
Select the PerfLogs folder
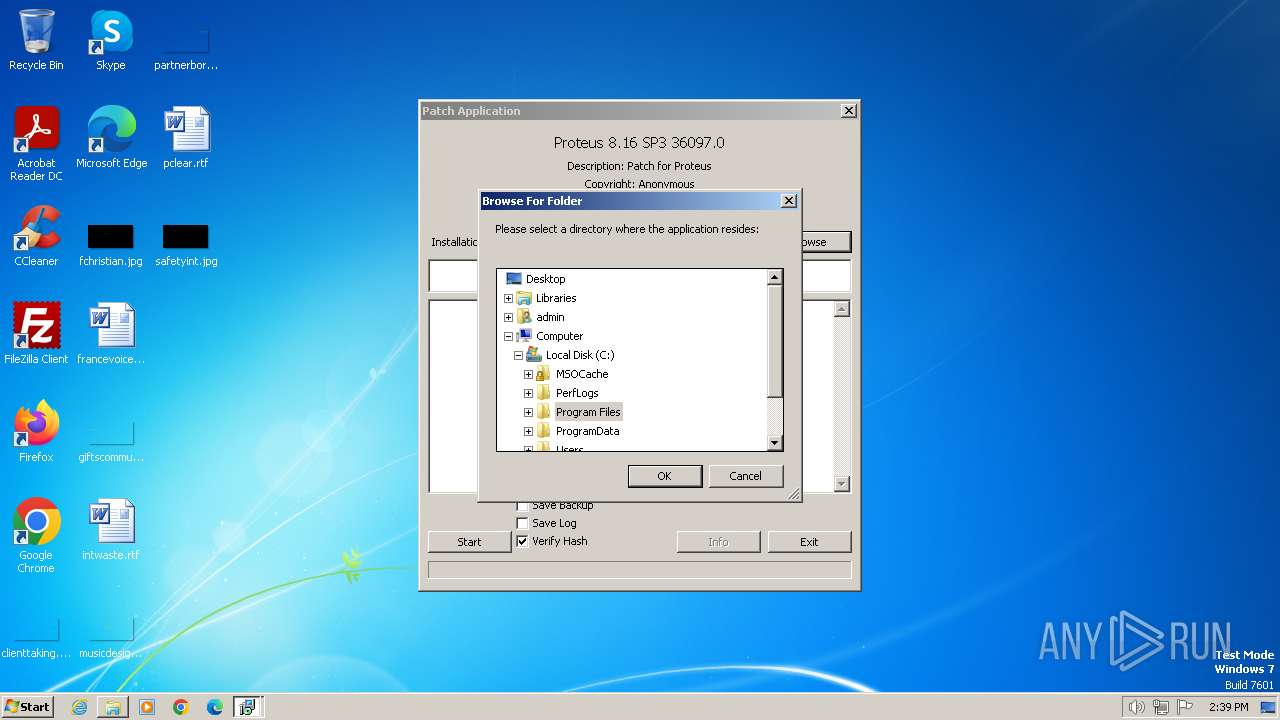[x=577, y=393]
